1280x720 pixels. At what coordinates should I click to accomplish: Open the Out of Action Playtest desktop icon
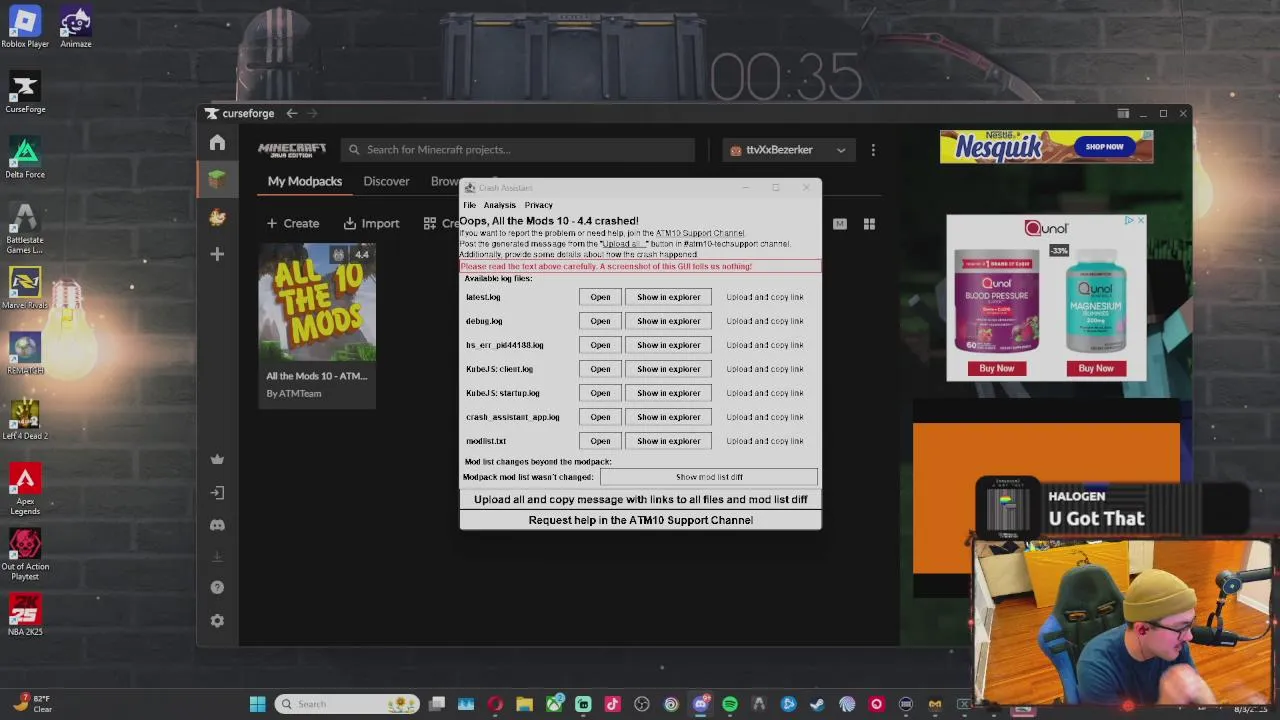[25, 555]
